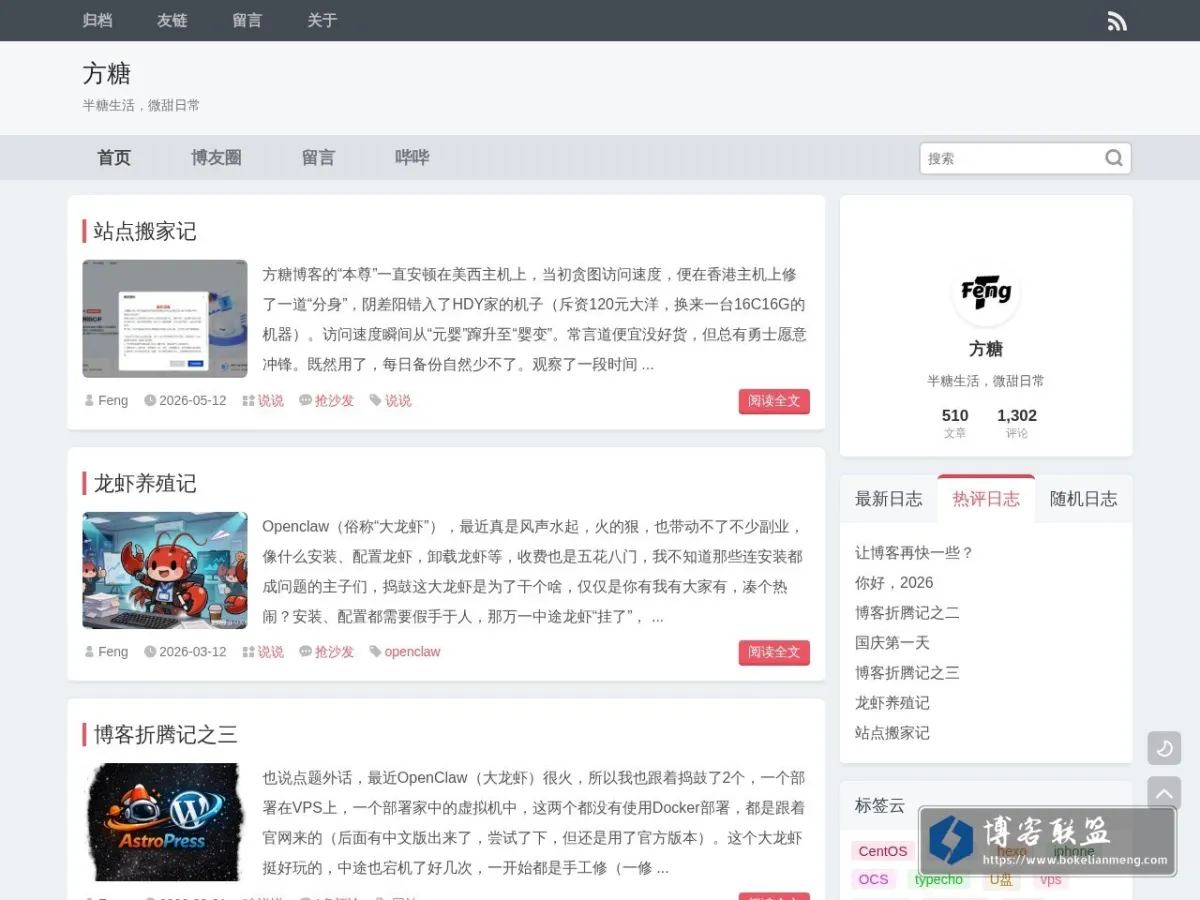Screen dimensions: 1200x900
Task: Click comment bubble icon in 龙虾养殖记 post
Action: pyautogui.click(x=305, y=651)
